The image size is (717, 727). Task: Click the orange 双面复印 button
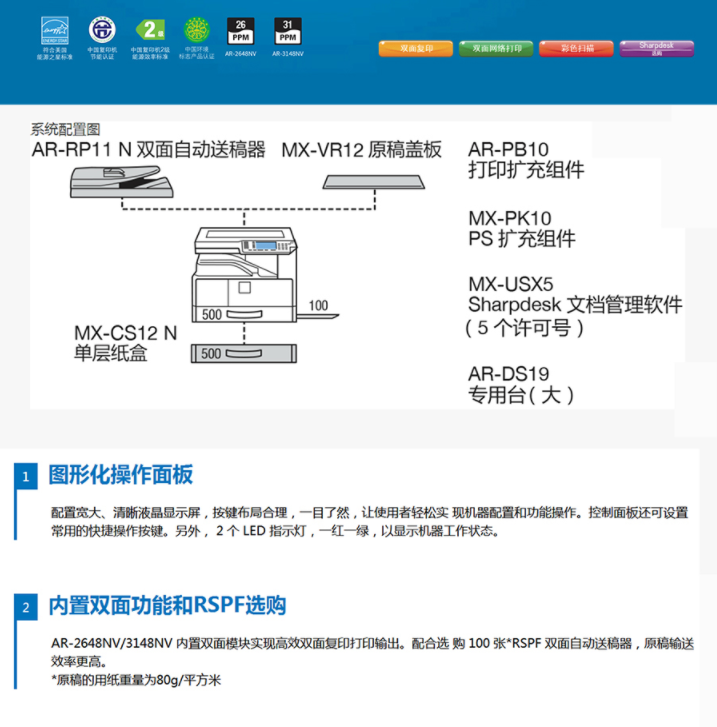click(x=416, y=49)
